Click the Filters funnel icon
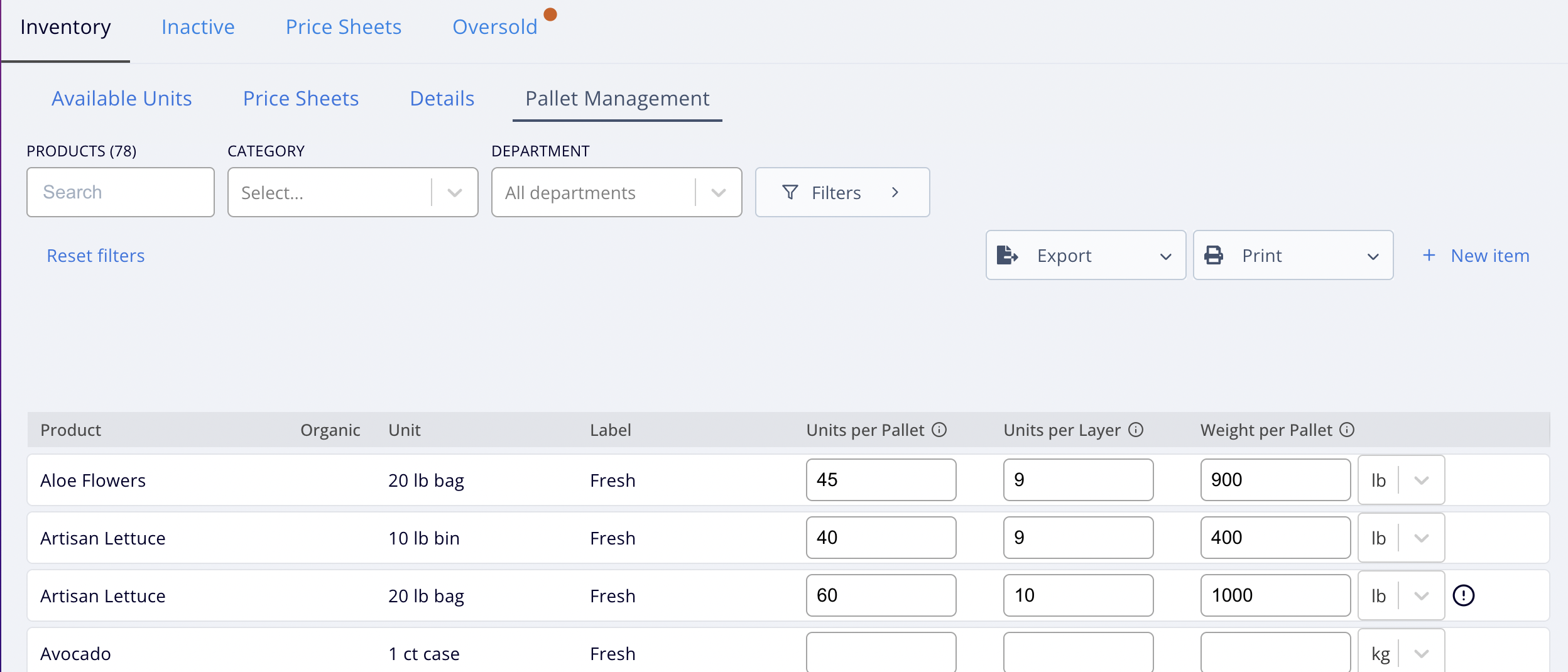Screen dimensions: 1568x672 click(x=790, y=192)
